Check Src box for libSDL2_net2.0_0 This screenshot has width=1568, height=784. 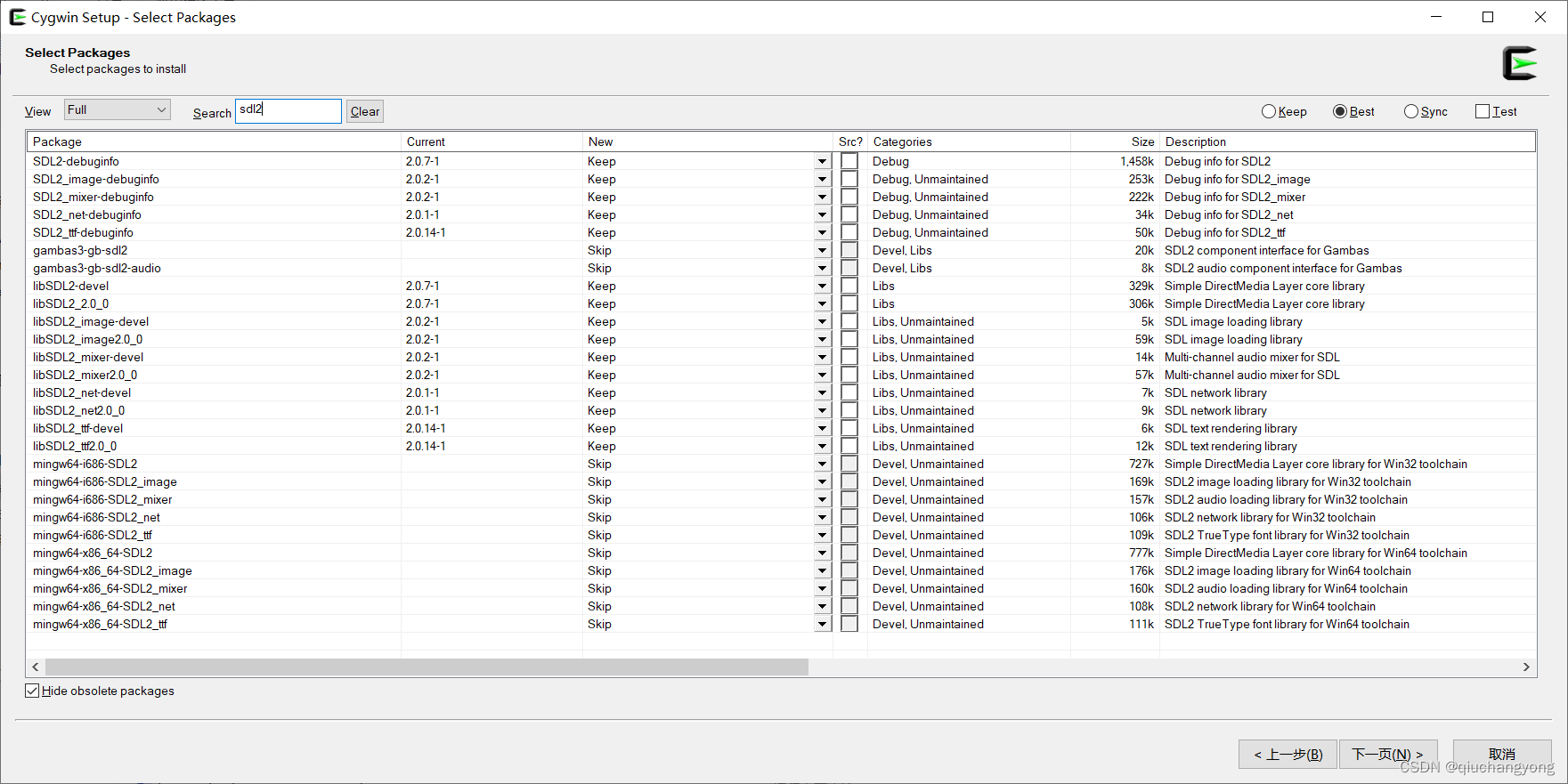click(x=849, y=410)
